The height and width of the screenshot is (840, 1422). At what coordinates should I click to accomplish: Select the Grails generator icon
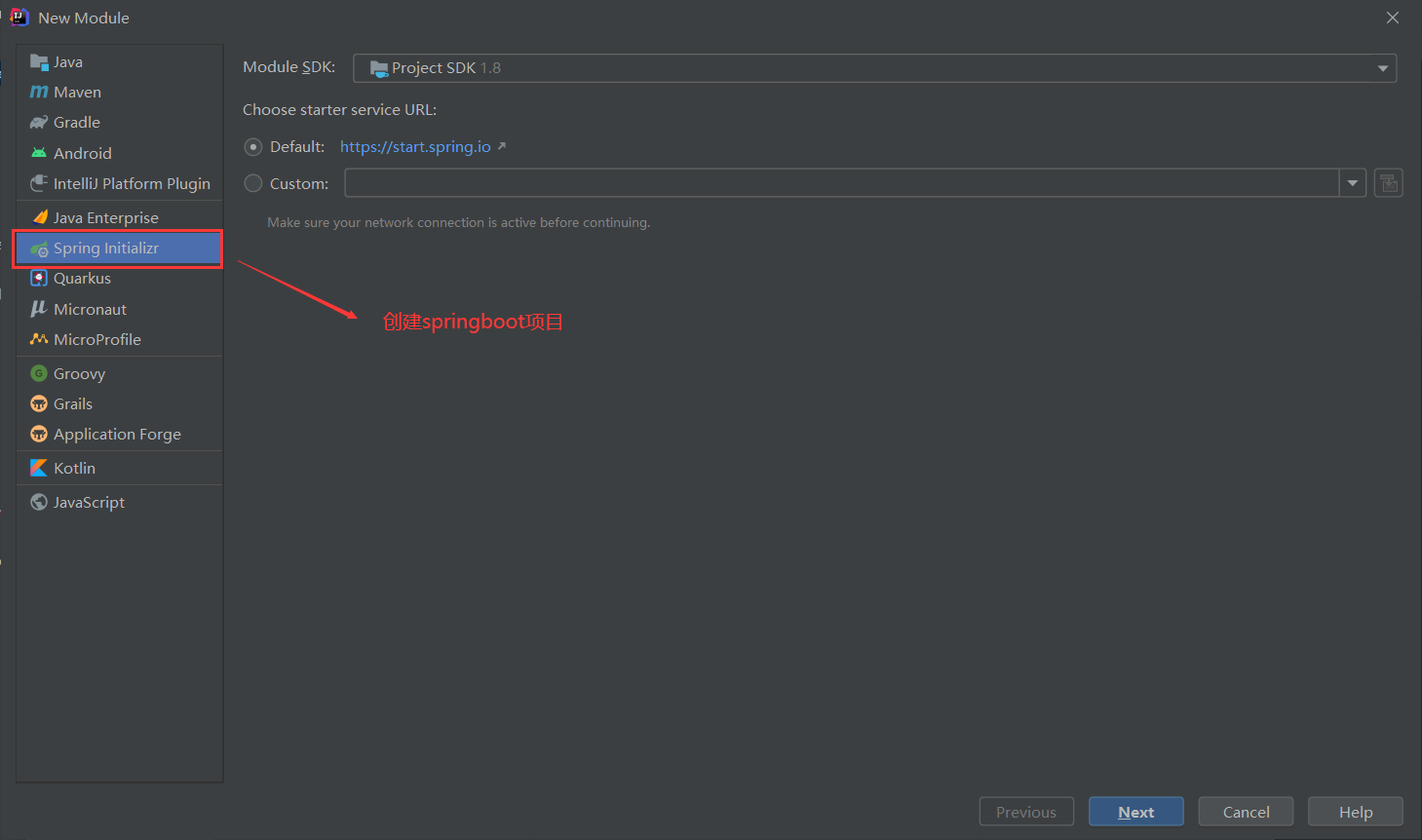coord(39,403)
